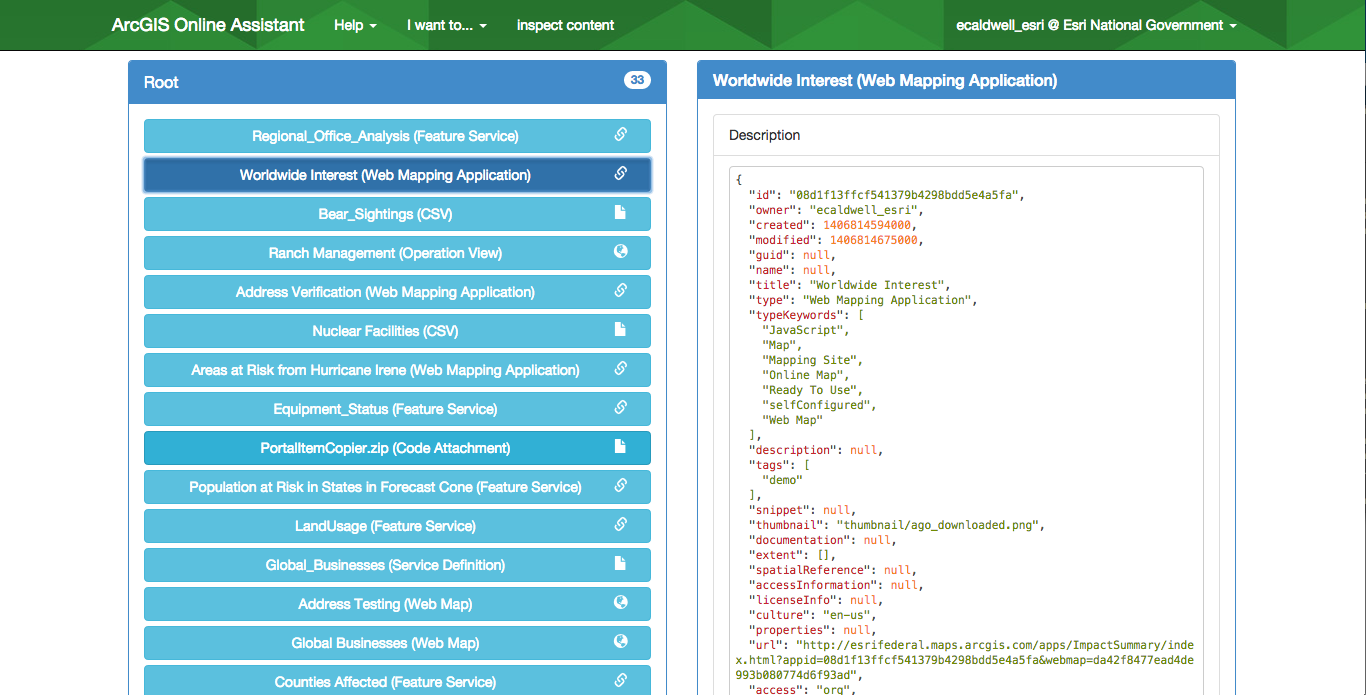Image resolution: width=1366 pixels, height=695 pixels.
Task: Select Bear_Sightings (CSV) item
Action: pos(397,214)
